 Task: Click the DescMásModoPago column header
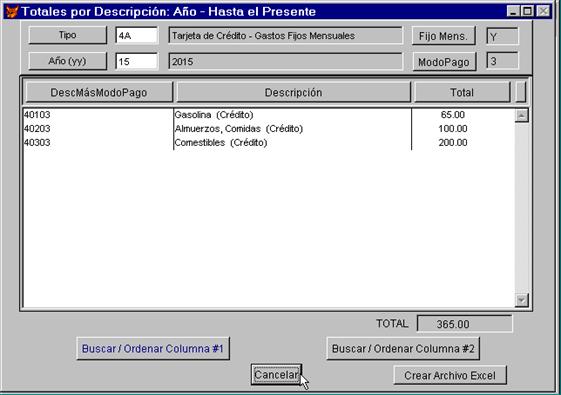99,92
